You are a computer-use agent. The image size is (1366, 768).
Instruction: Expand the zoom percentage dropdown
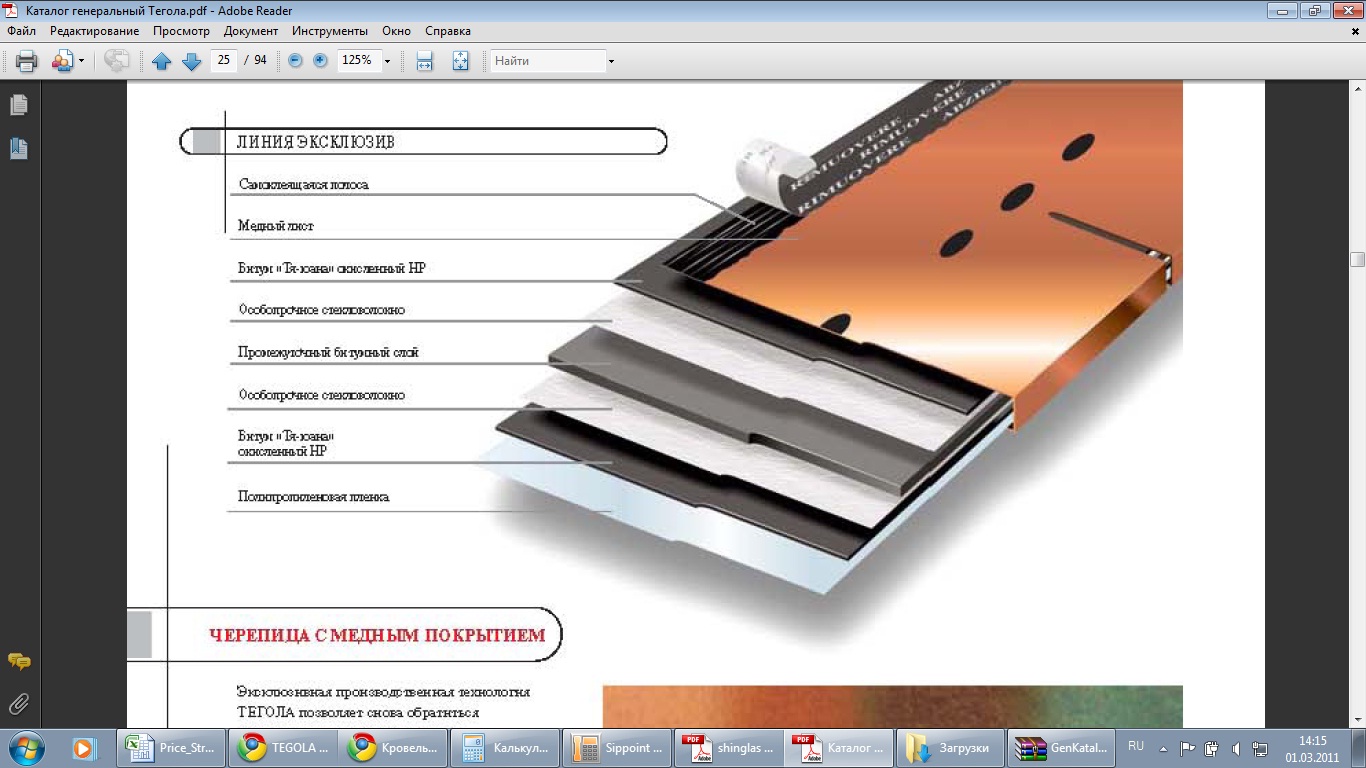pos(387,61)
